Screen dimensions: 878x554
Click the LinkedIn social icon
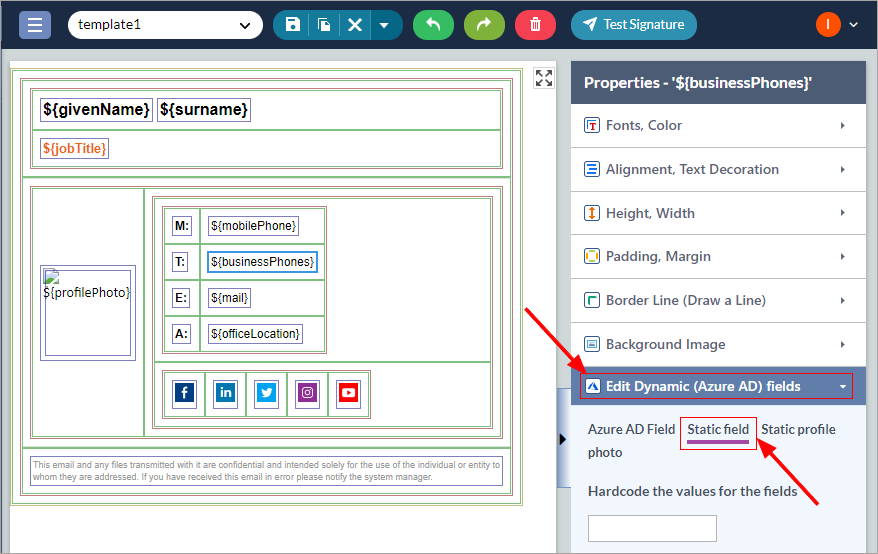tap(226, 393)
